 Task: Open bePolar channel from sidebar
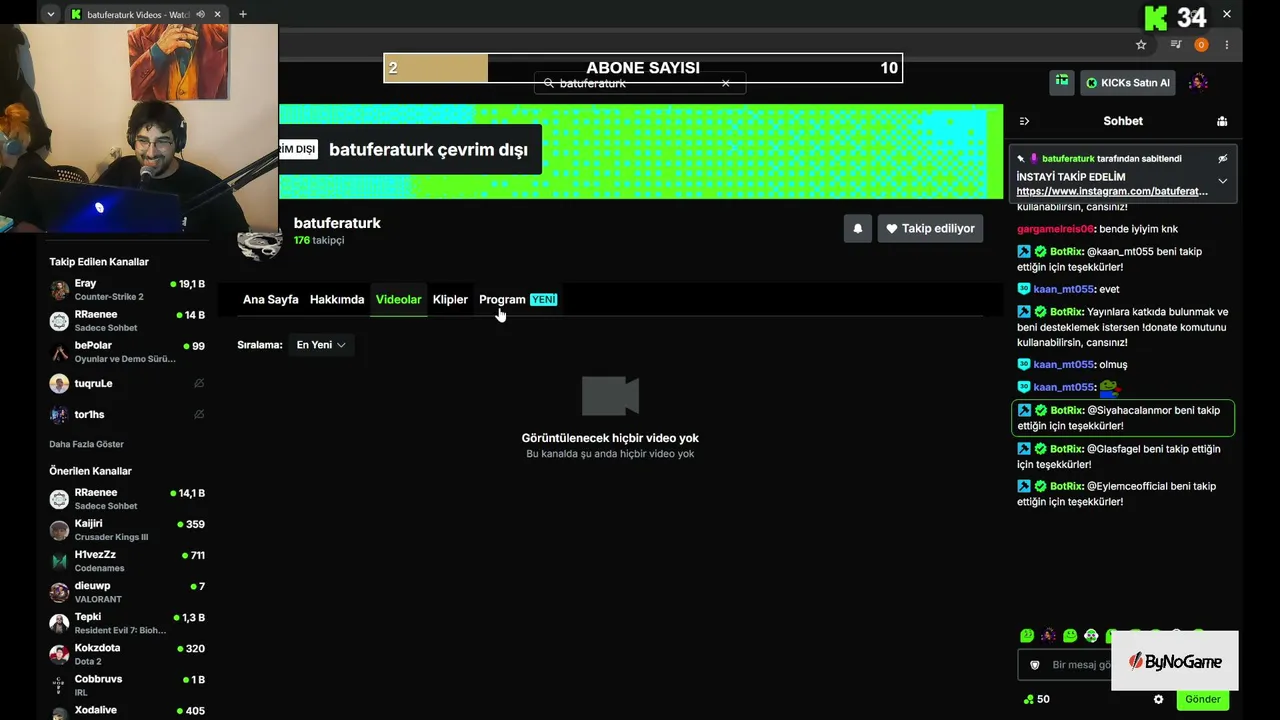tap(127, 352)
